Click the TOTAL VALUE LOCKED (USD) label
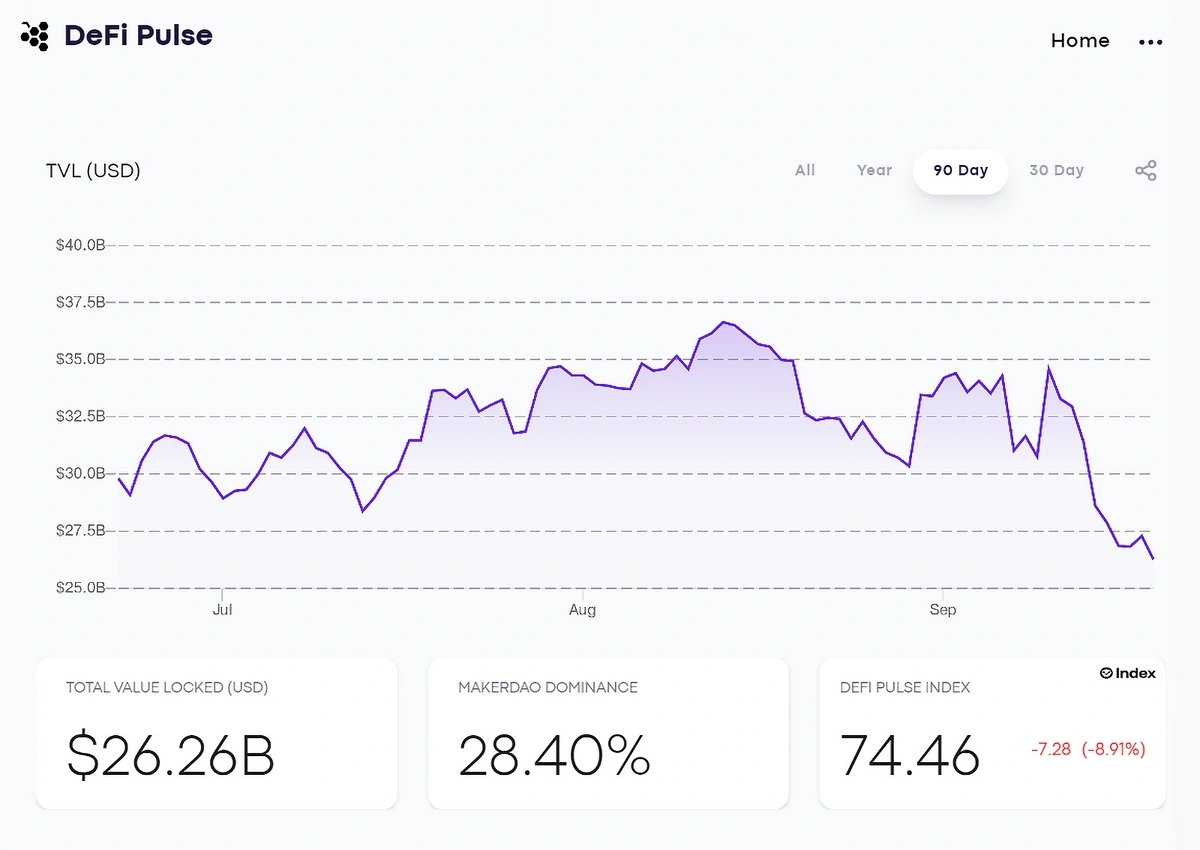Viewport: 1200px width, 850px height. (x=167, y=687)
